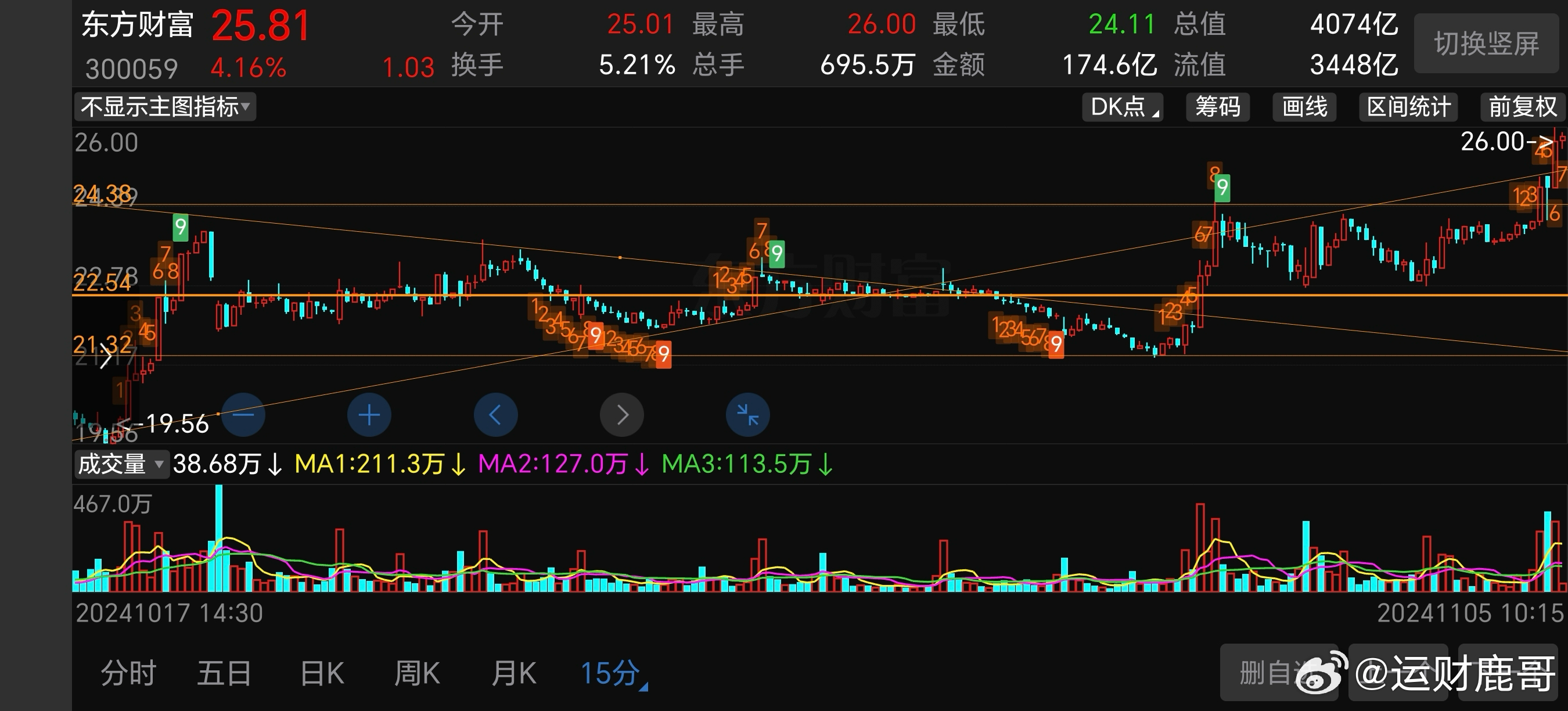
Task: Open the 前复权 adjustment setting
Action: coord(1522,107)
